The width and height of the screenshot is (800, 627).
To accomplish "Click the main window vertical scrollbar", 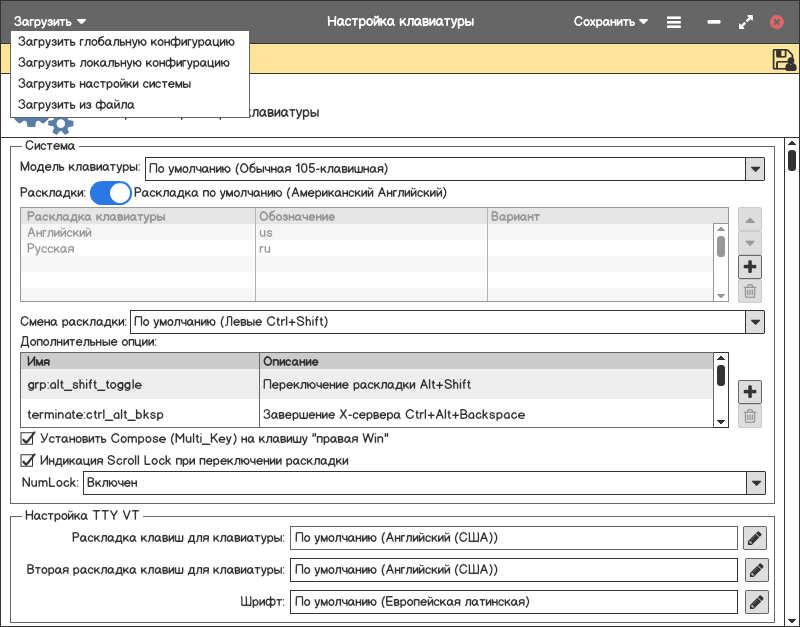I will click(792, 160).
